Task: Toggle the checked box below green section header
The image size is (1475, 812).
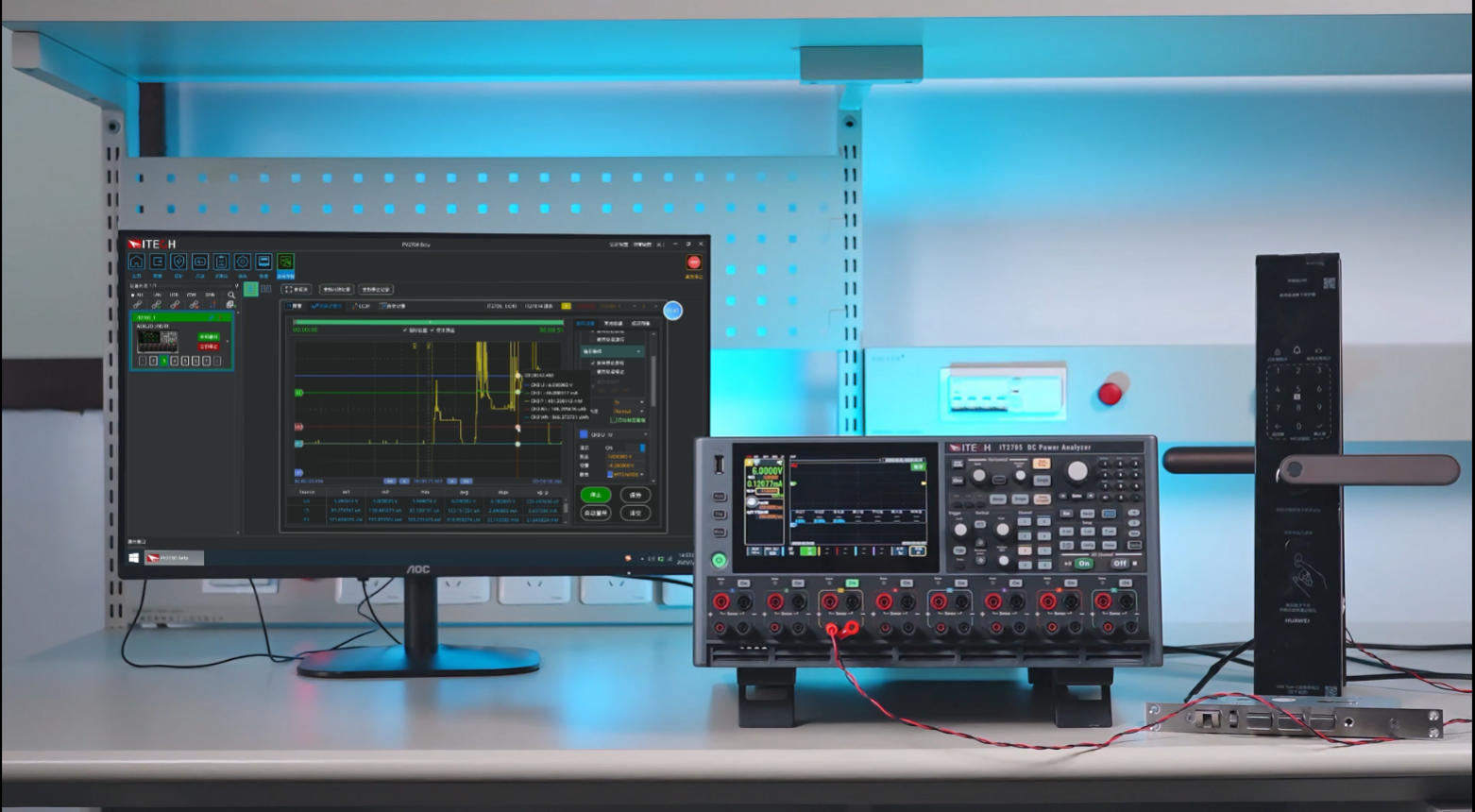Action: click(x=593, y=363)
